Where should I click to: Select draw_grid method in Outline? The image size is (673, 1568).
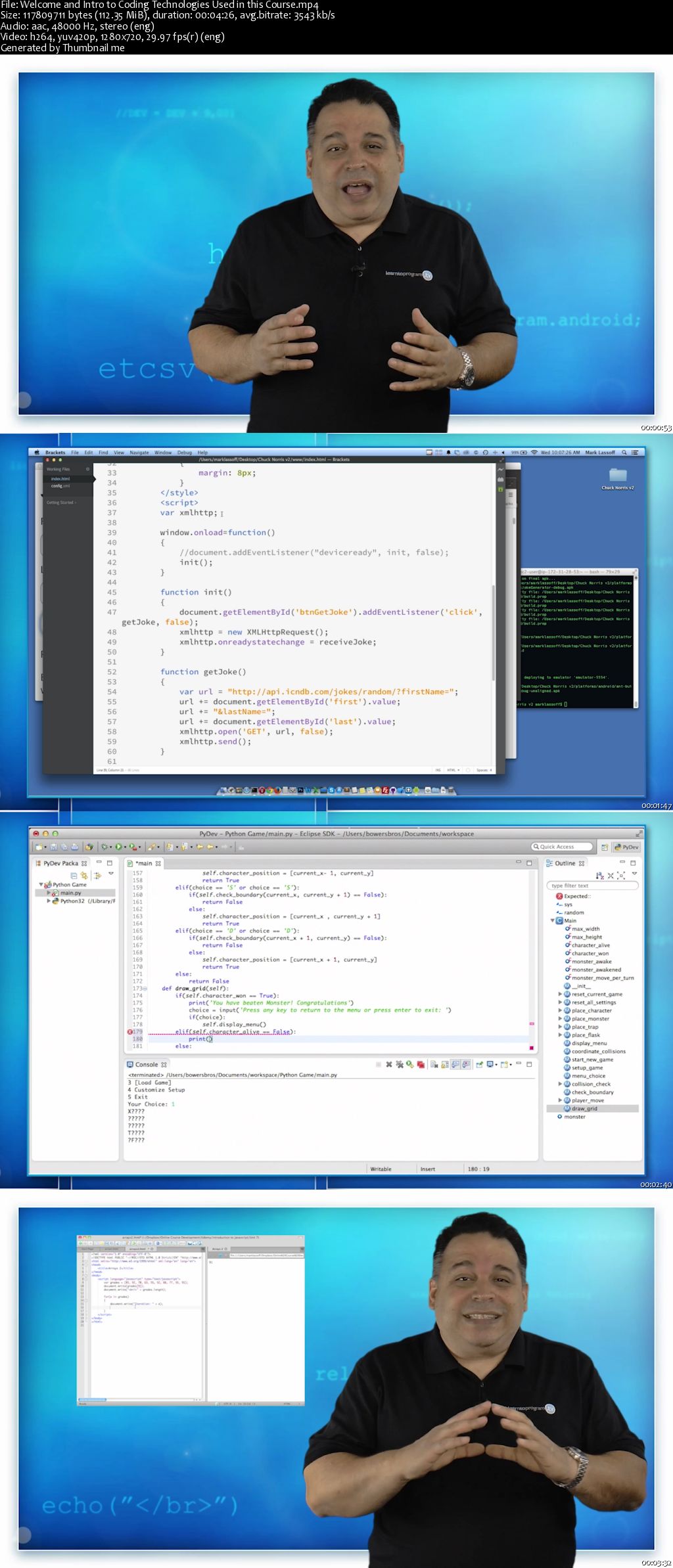point(584,1108)
